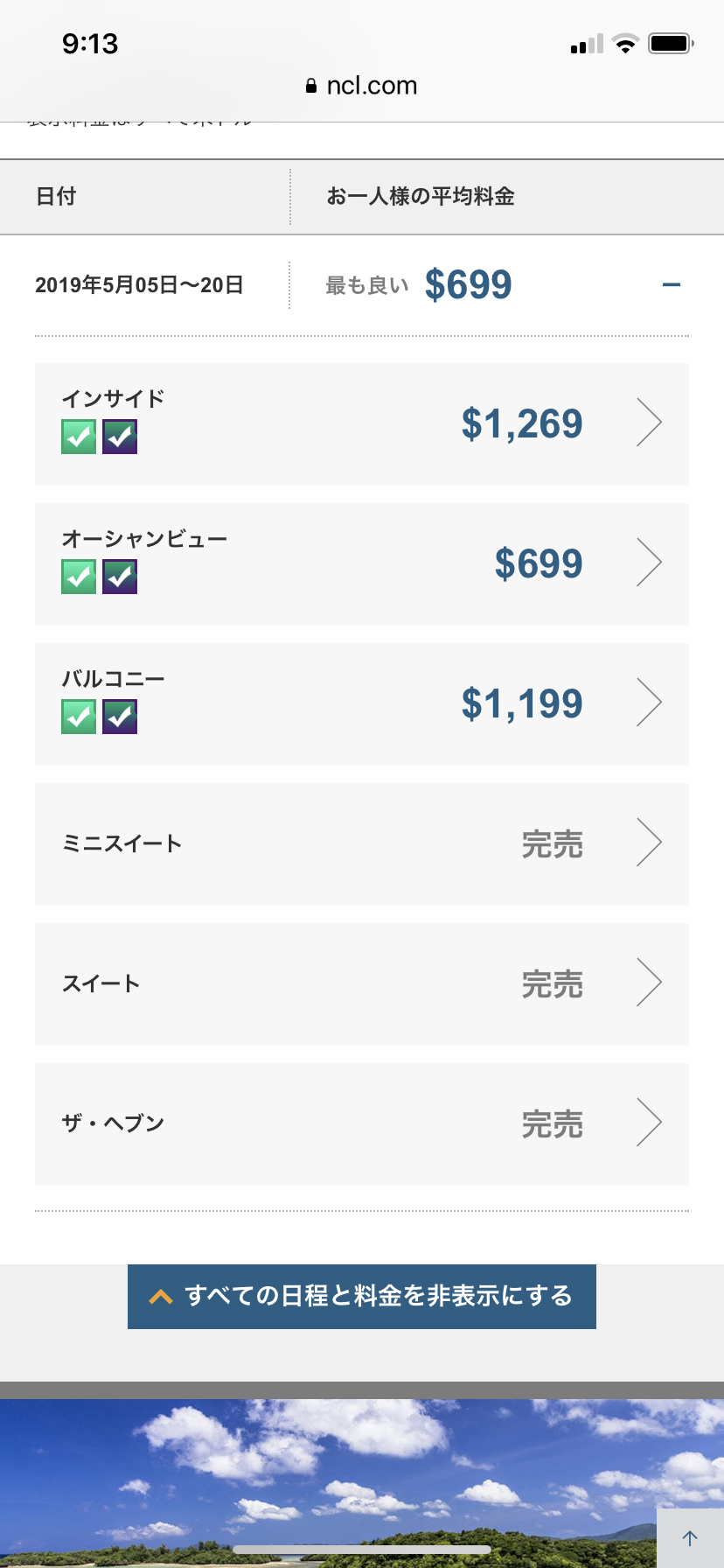Open インサイド cabin details via chevron
This screenshot has height=1568, width=724.
(649, 423)
